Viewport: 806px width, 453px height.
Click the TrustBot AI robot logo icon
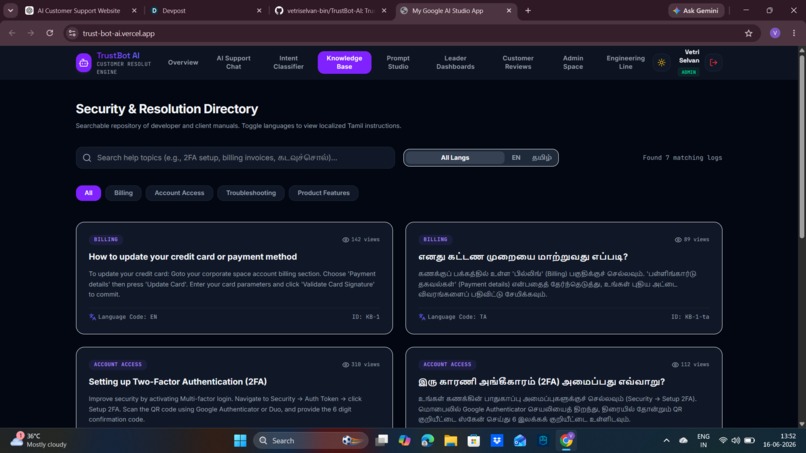pyautogui.click(x=84, y=63)
